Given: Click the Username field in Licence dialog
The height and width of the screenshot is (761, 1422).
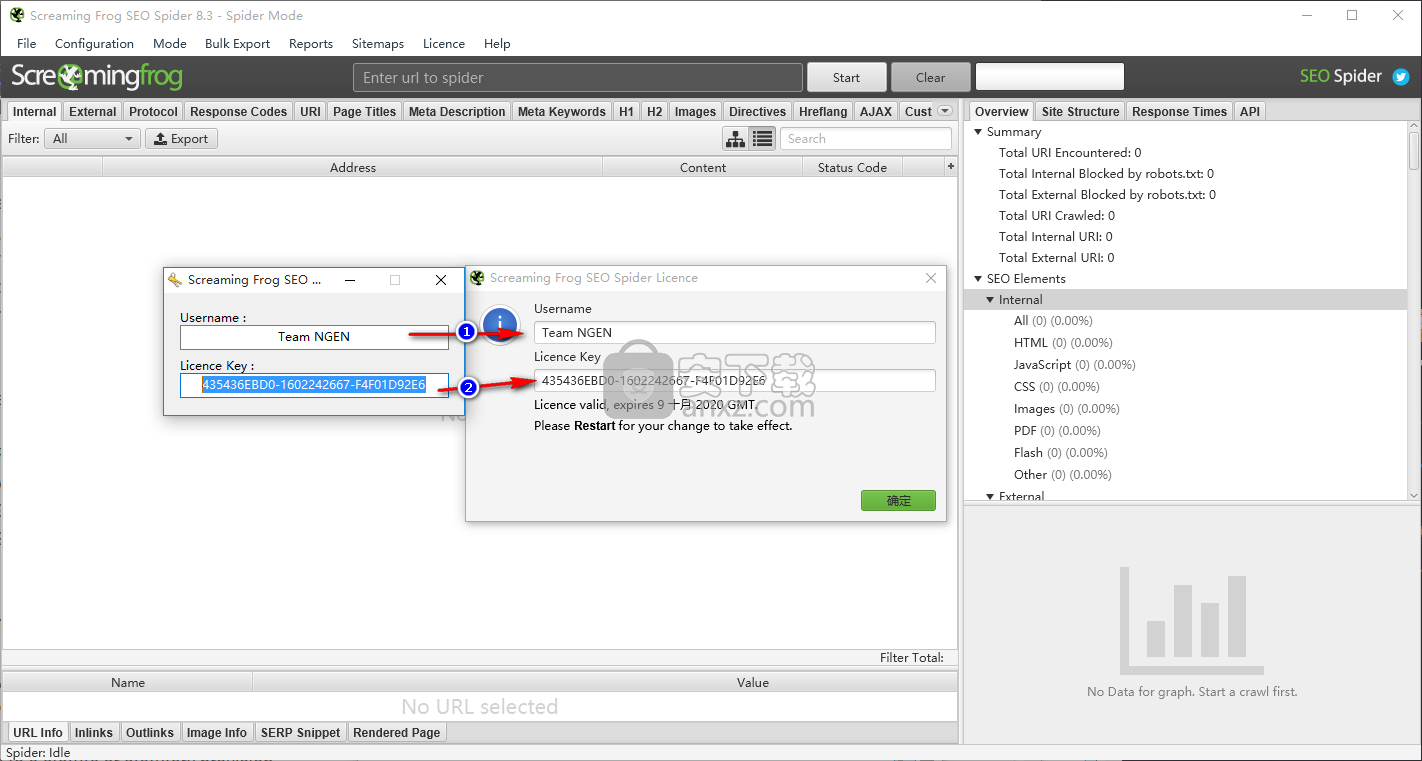Looking at the screenshot, I should pyautogui.click(x=735, y=333).
